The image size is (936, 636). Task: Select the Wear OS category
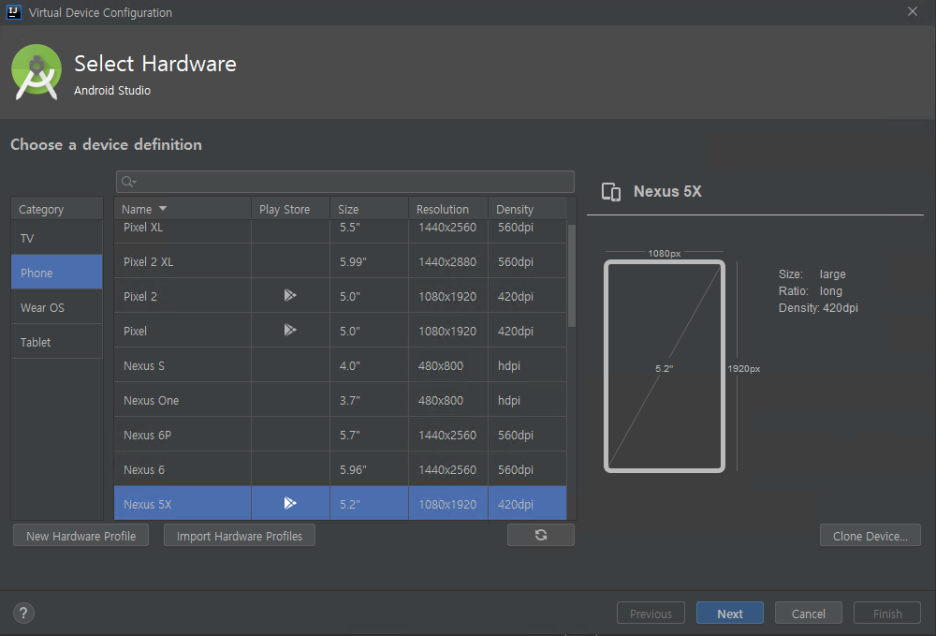[x=57, y=308]
